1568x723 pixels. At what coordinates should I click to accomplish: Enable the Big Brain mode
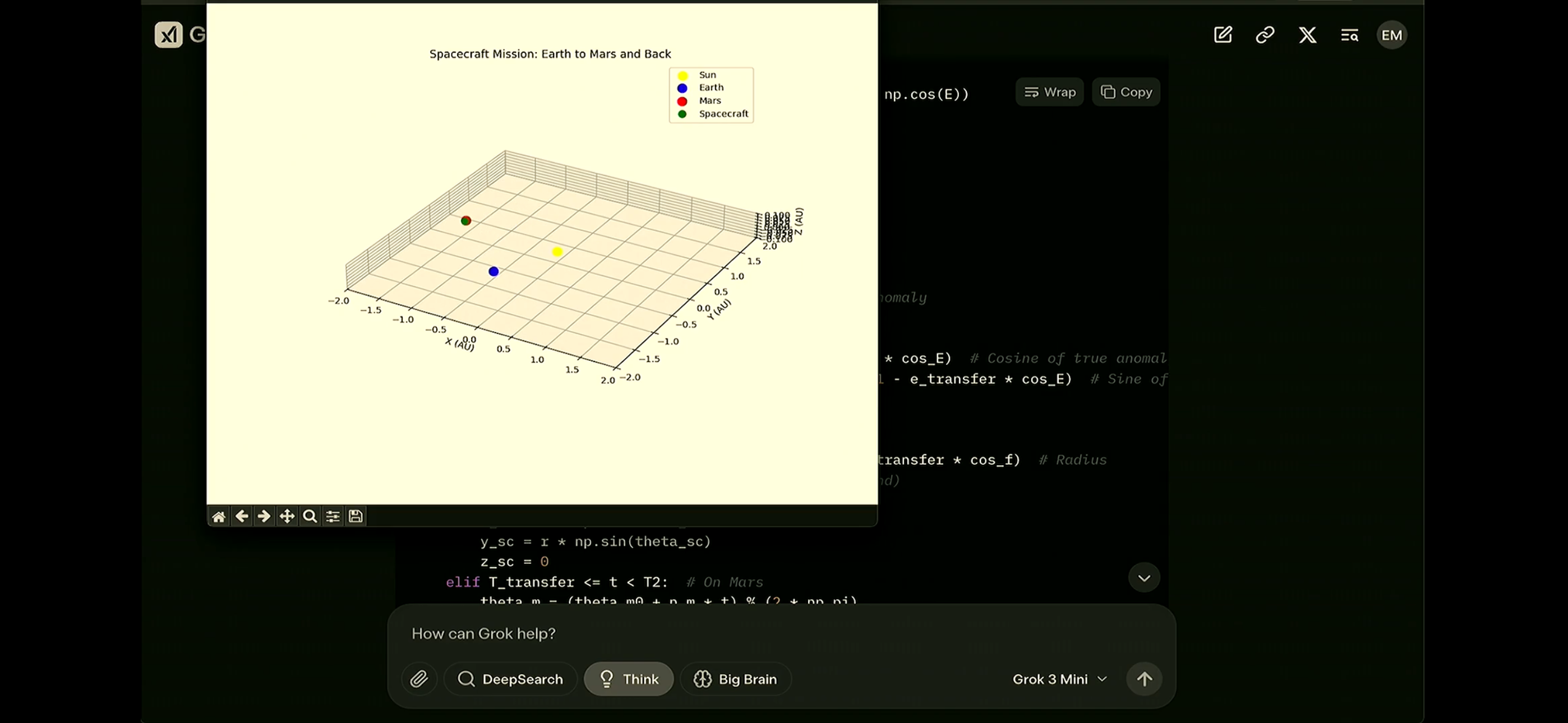[735, 679]
